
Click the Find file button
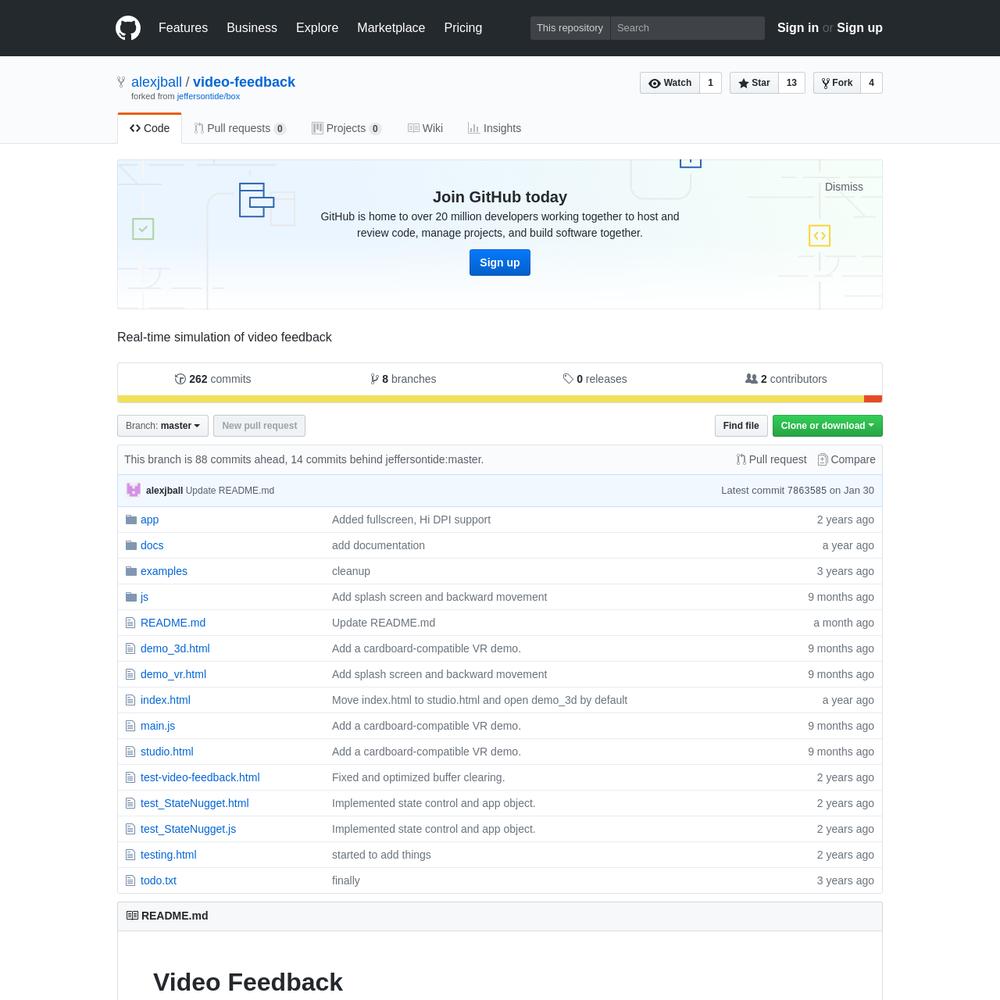click(740, 425)
